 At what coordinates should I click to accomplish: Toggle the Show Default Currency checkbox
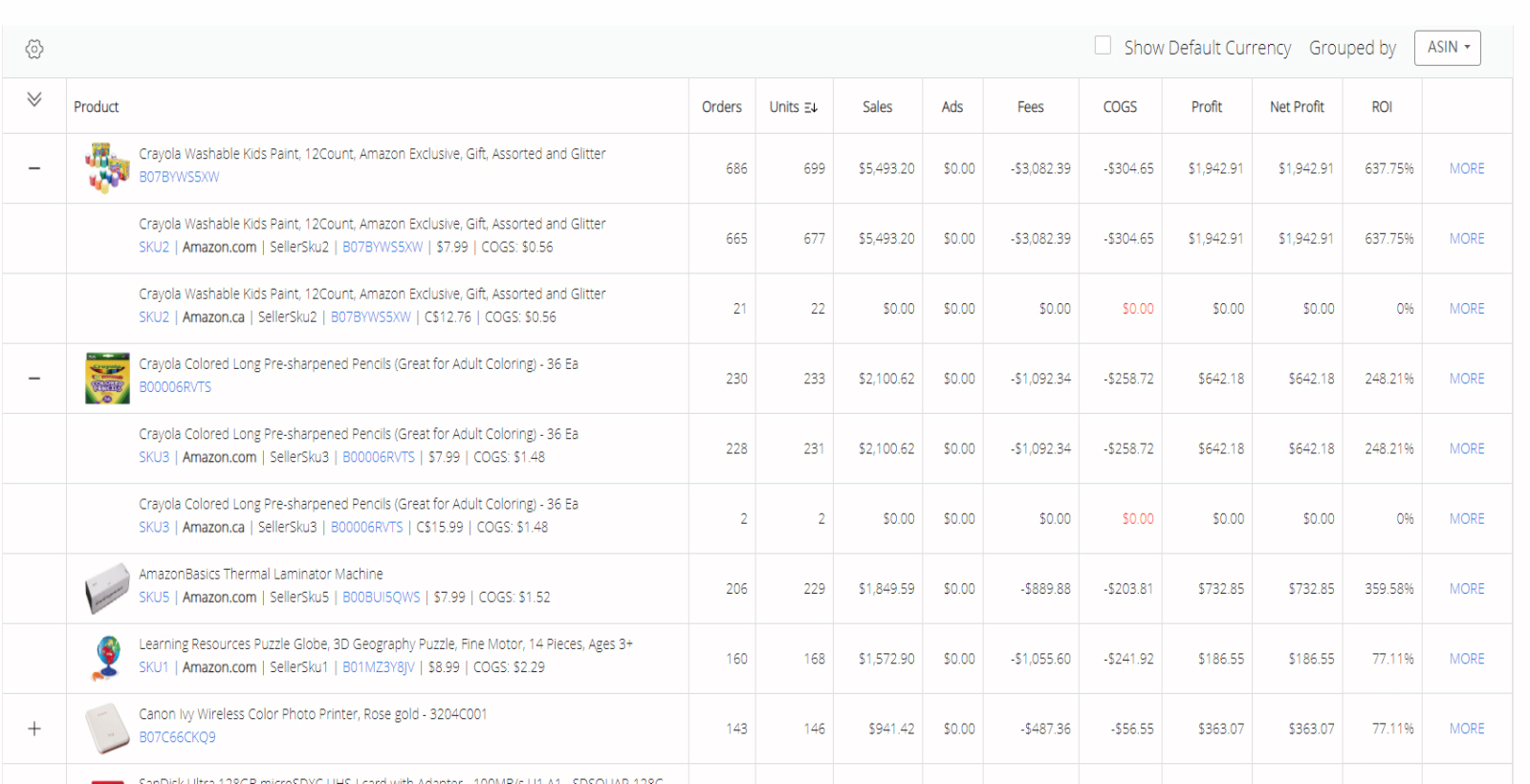pos(1103,45)
